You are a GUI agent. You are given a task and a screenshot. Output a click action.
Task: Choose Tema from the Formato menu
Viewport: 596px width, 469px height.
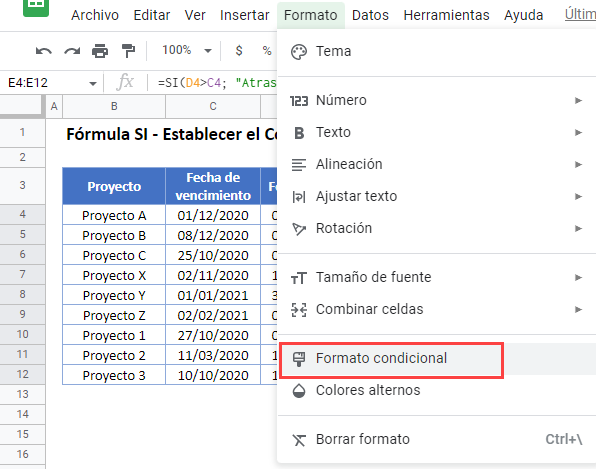pyautogui.click(x=436, y=51)
